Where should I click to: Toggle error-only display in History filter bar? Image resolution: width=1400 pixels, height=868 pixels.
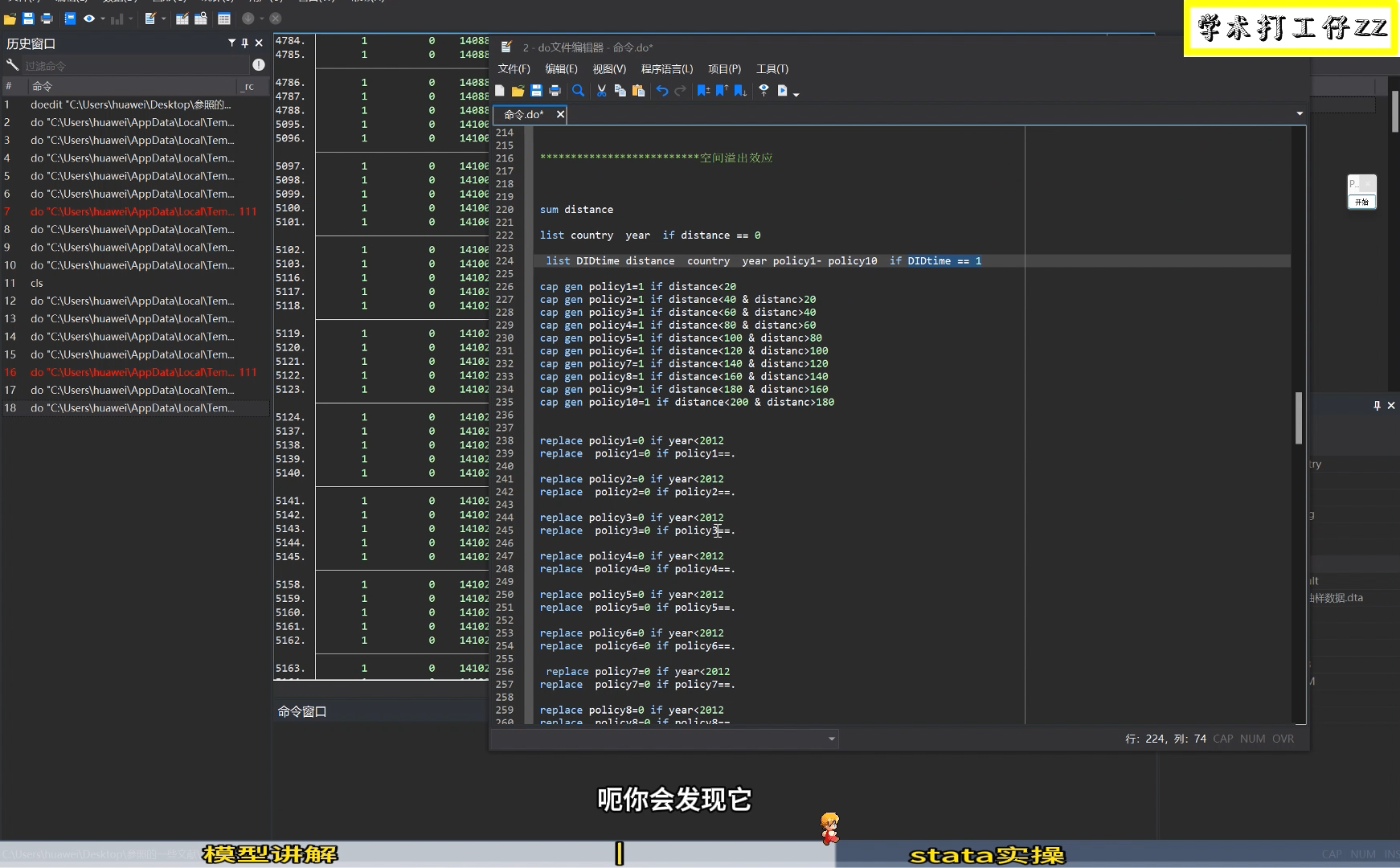click(259, 65)
